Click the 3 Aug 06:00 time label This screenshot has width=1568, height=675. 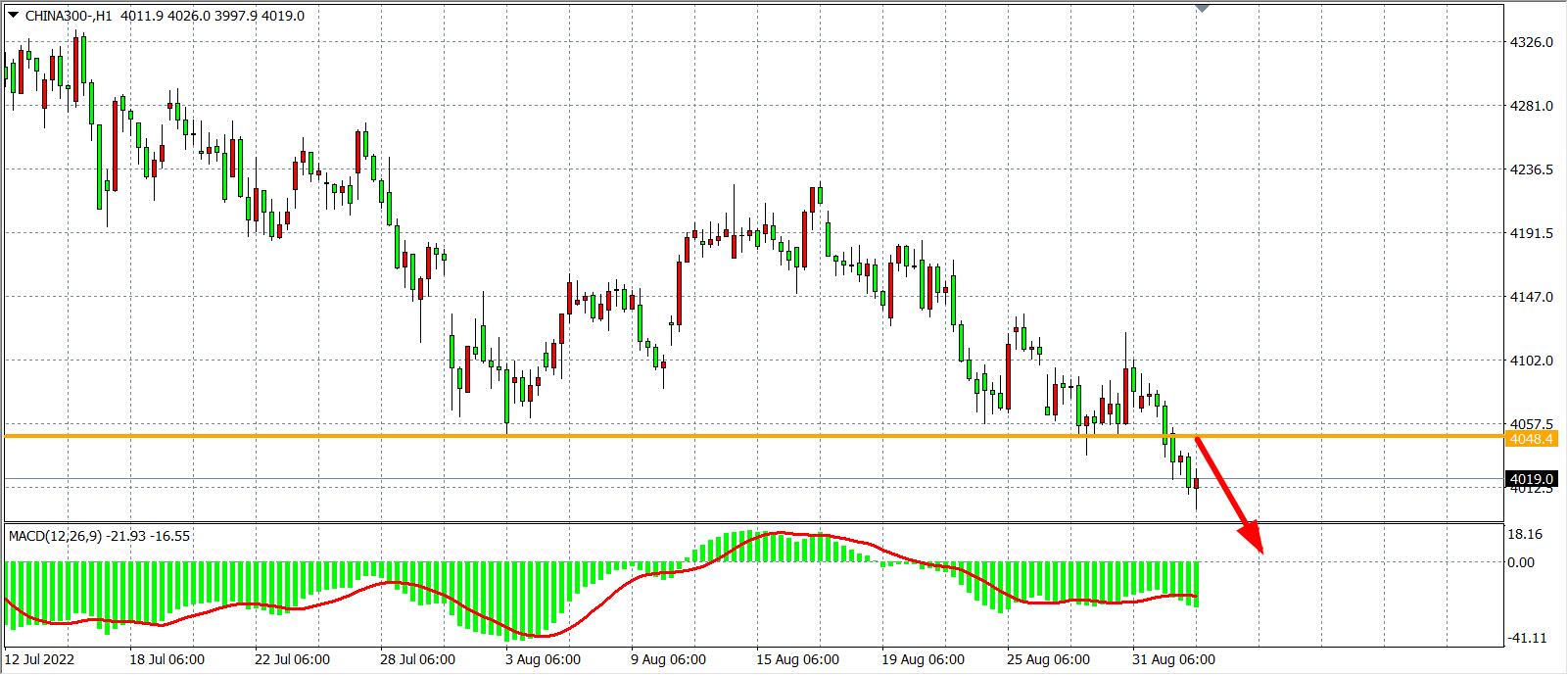[543, 659]
